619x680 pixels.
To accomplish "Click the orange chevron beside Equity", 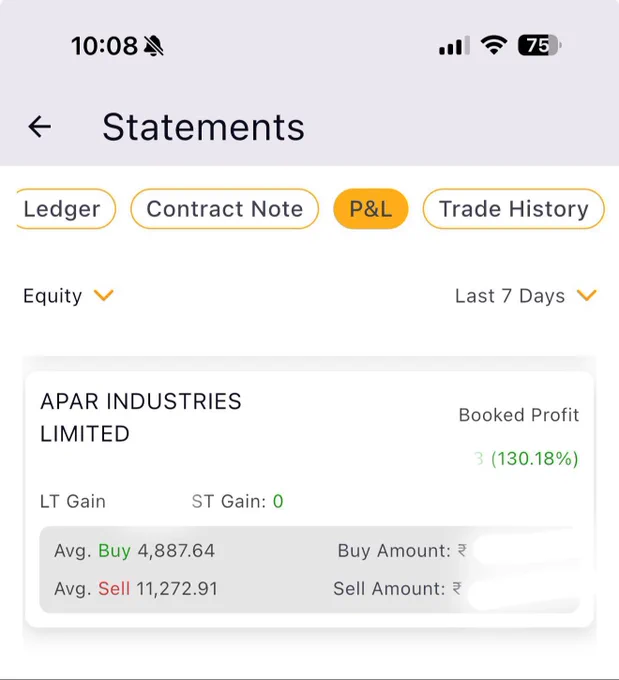I will click(x=104, y=295).
